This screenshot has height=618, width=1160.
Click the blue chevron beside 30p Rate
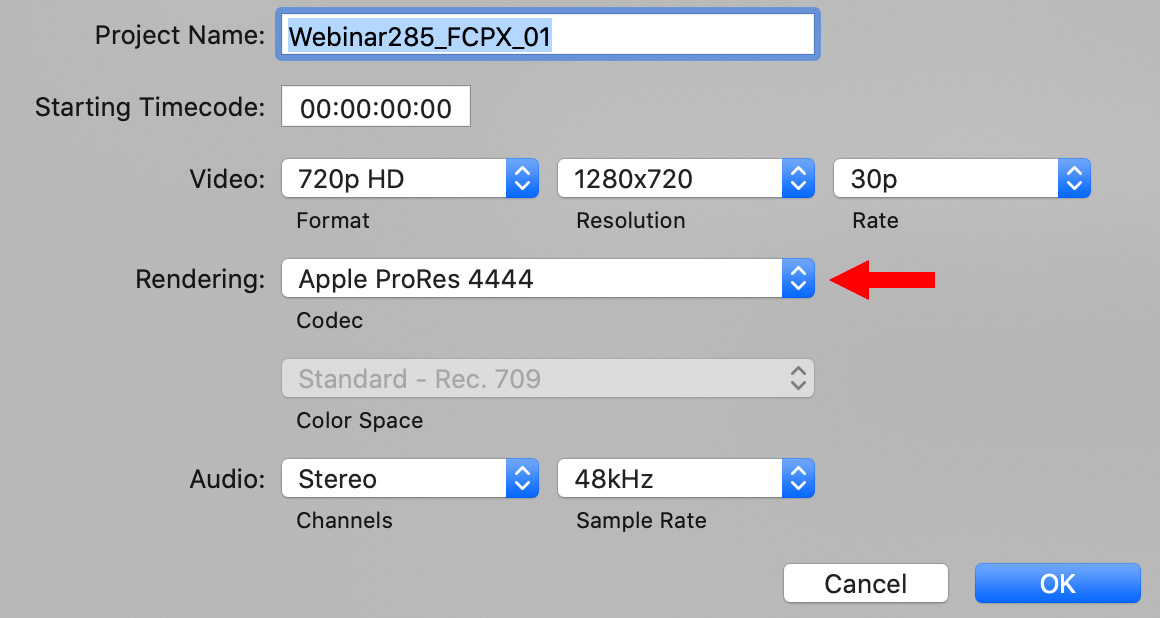point(1074,178)
